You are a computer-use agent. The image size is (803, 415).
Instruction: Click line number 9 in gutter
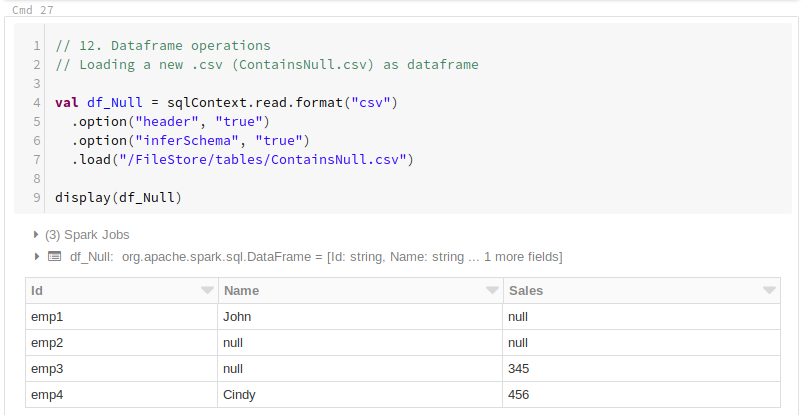click(36, 197)
